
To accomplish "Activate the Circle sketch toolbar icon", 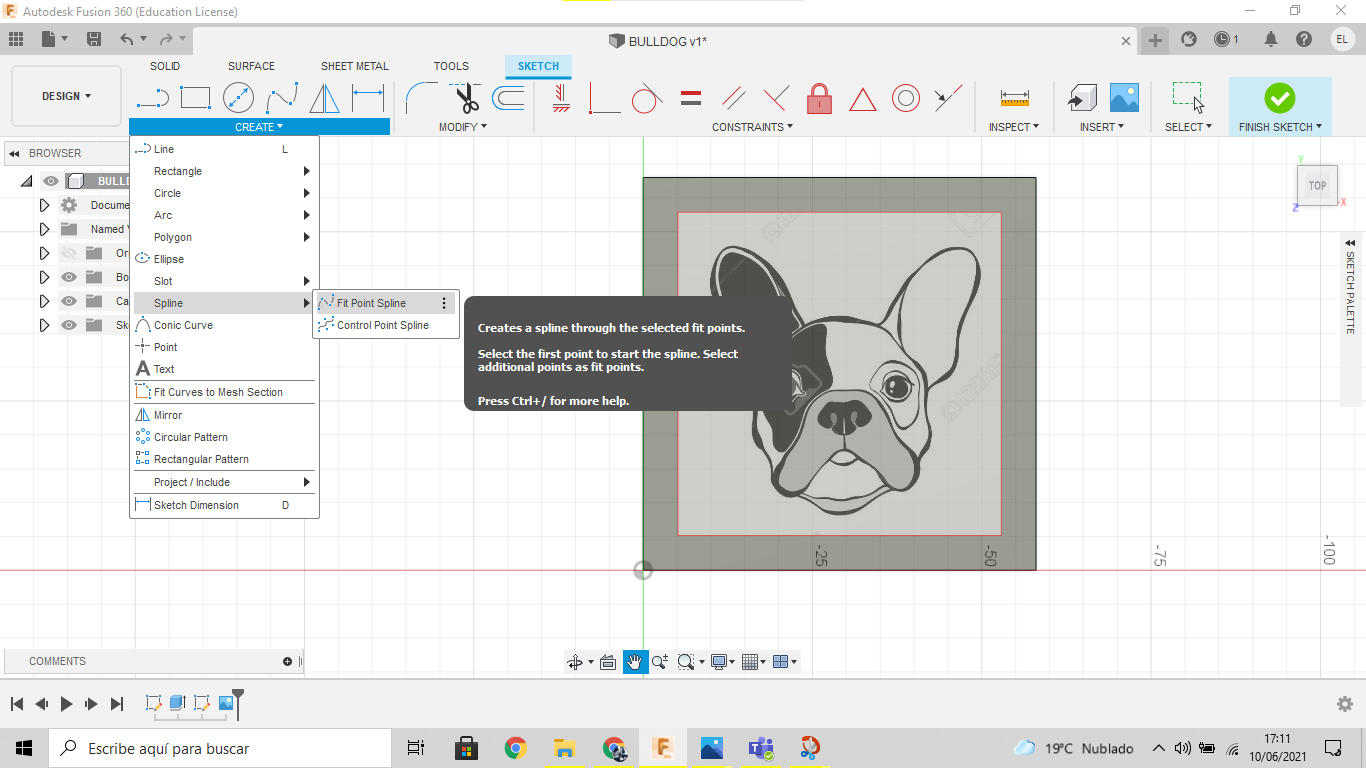I will tap(238, 98).
